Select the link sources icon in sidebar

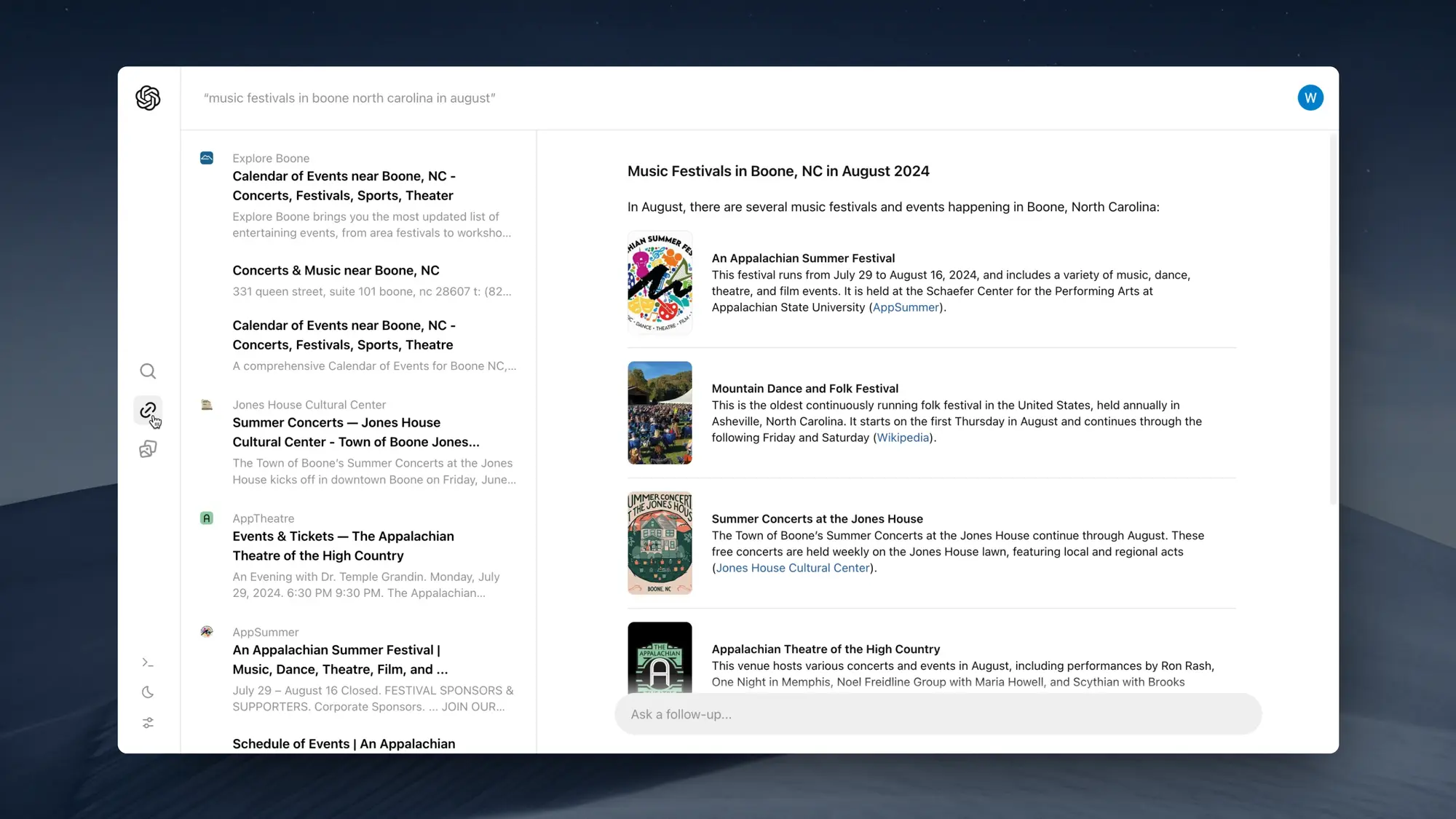pyautogui.click(x=148, y=411)
